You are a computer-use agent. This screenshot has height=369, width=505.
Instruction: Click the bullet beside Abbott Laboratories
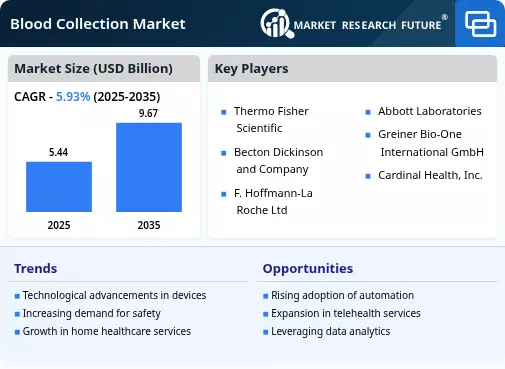coord(368,112)
